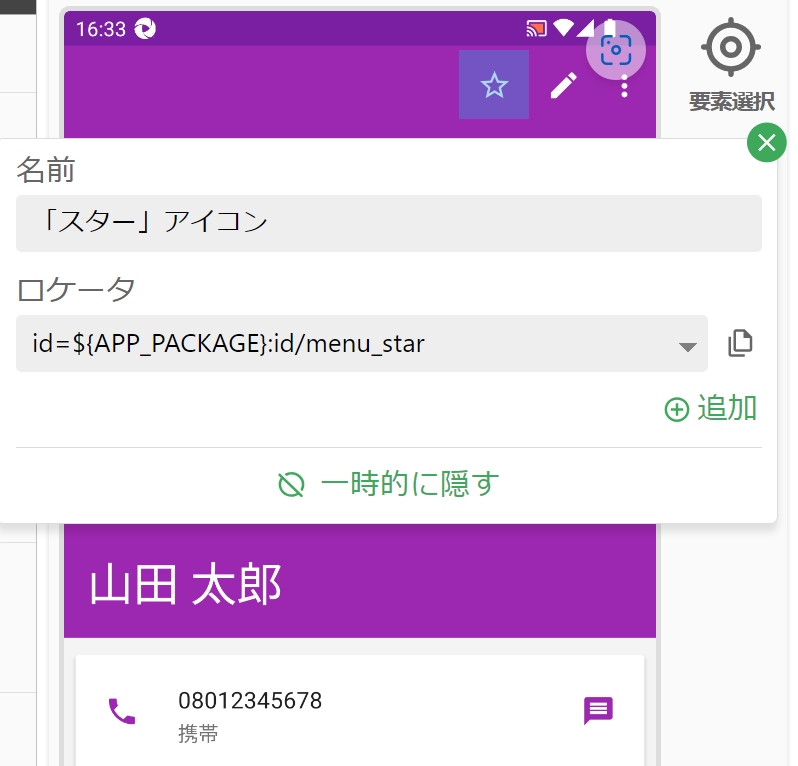Click the circular sync icon beside clock
The width and height of the screenshot is (798, 766).
145,29
